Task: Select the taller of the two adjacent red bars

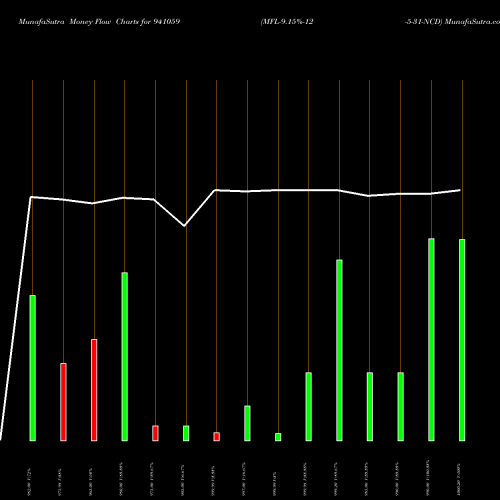Action: pos(94,390)
